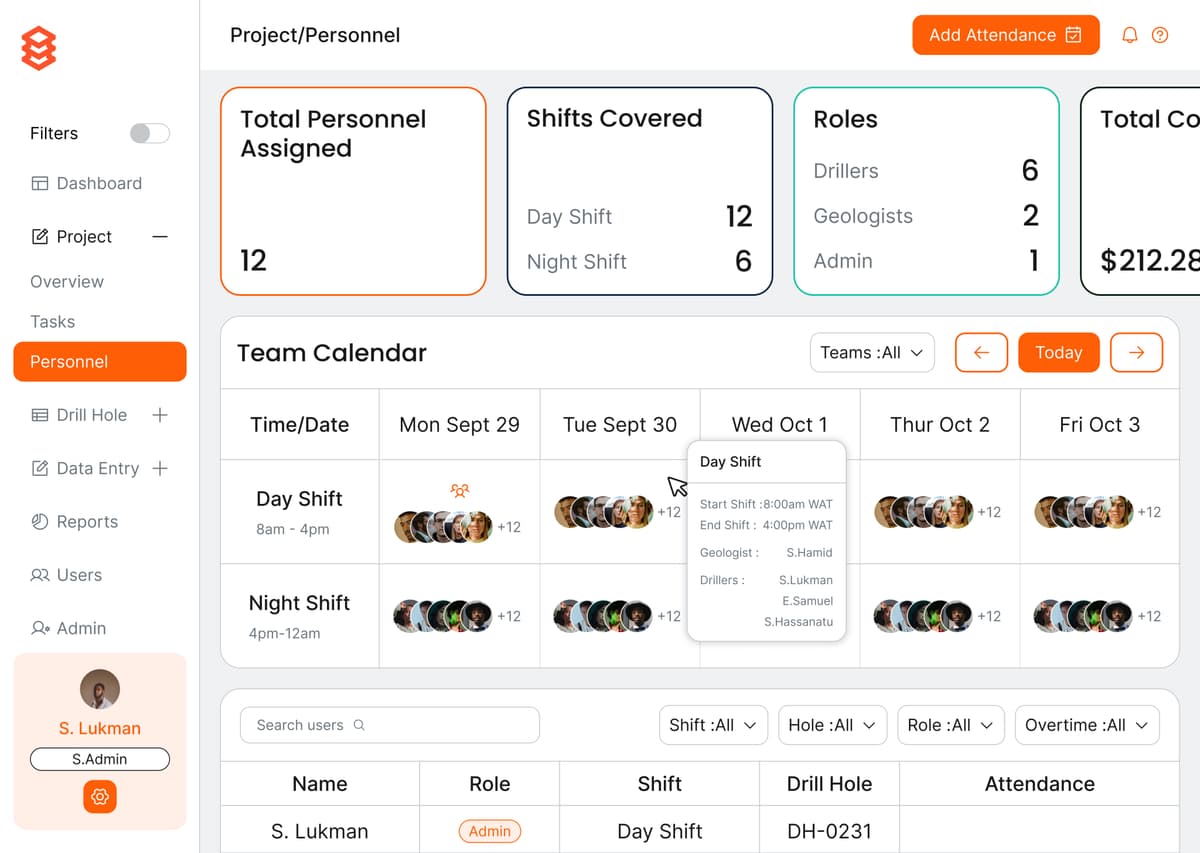Toggle the Filters switch
This screenshot has height=853, width=1200.
[x=150, y=133]
